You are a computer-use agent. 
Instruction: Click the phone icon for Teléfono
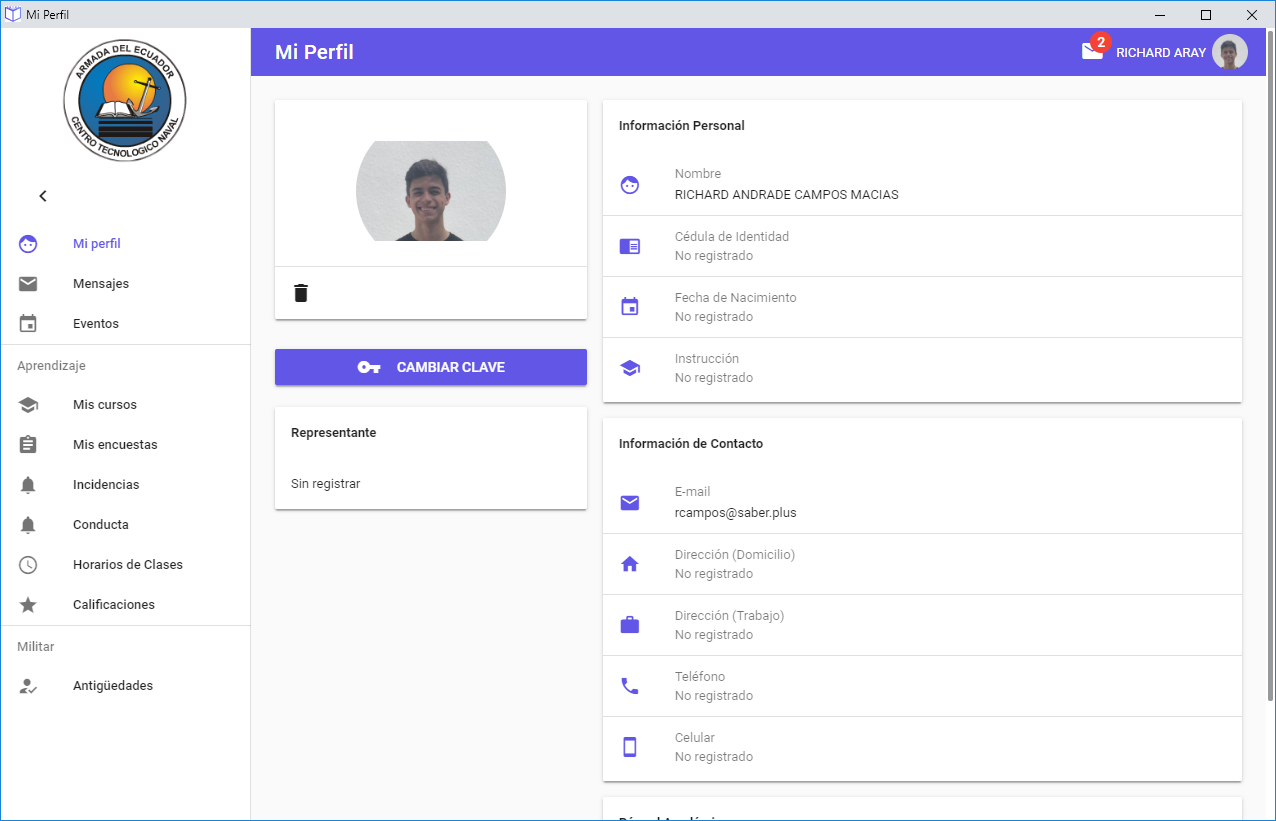tap(630, 686)
